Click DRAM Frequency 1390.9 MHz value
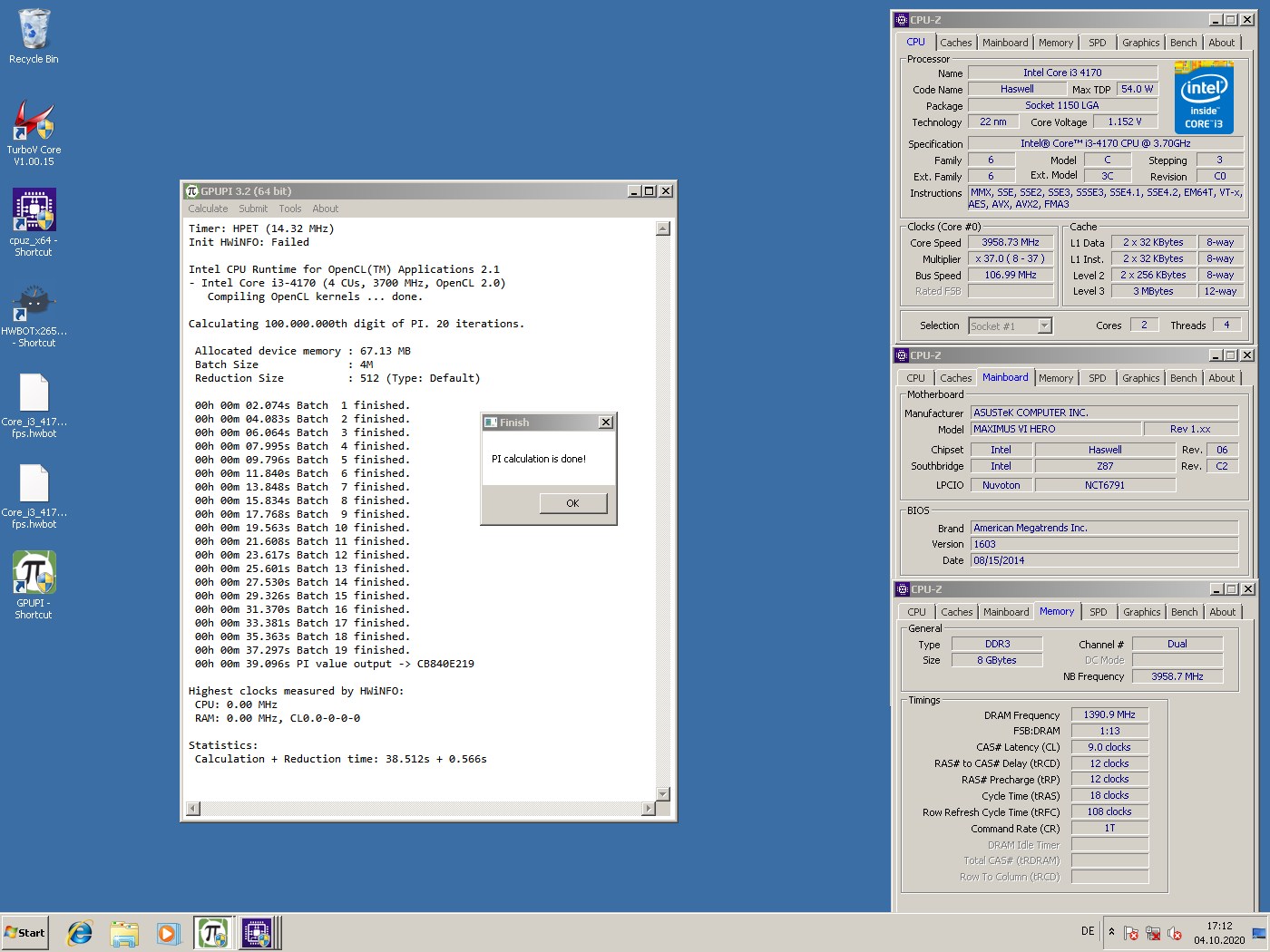The height and width of the screenshot is (952, 1270). (x=1109, y=714)
